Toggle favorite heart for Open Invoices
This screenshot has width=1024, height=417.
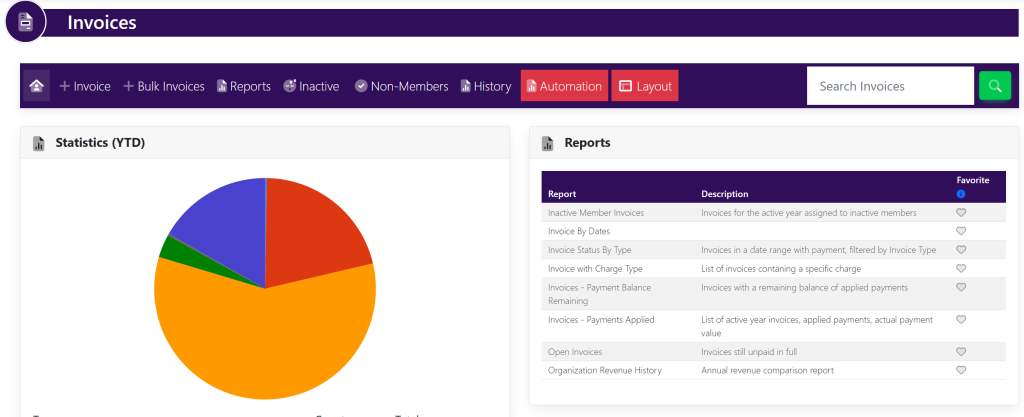(961, 352)
